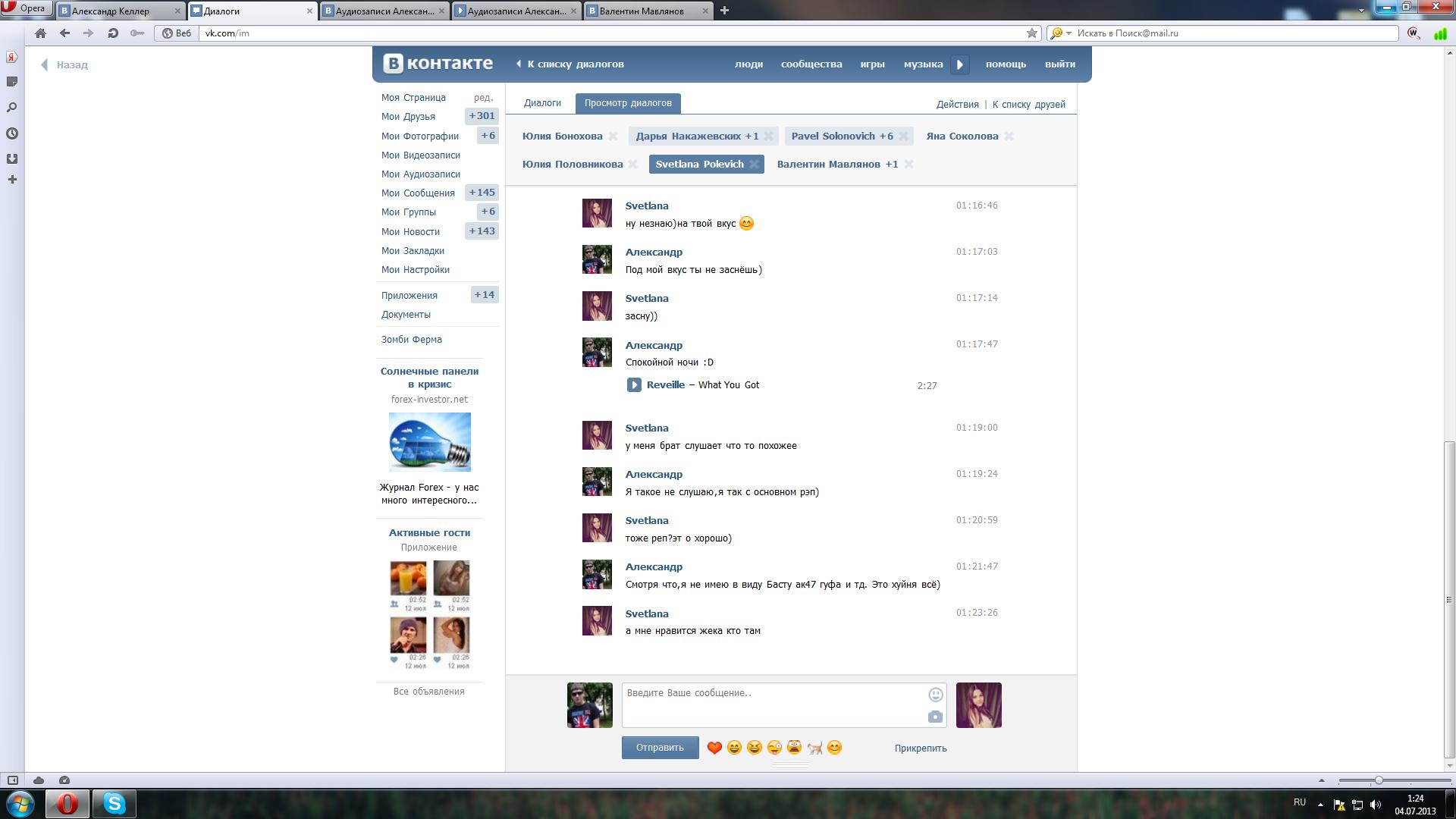Switch to Валентин Мавлянов browser tab
Viewport: 1456px width, 819px height.
point(648,11)
